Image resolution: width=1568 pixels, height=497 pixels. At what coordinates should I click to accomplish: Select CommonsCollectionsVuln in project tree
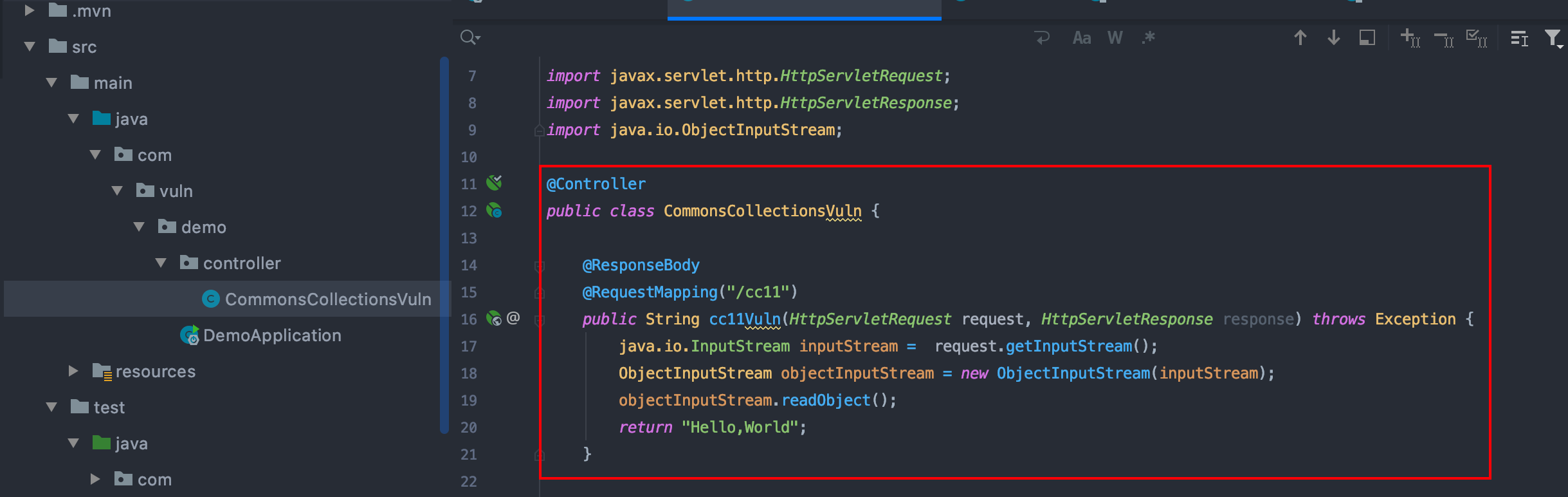click(327, 299)
